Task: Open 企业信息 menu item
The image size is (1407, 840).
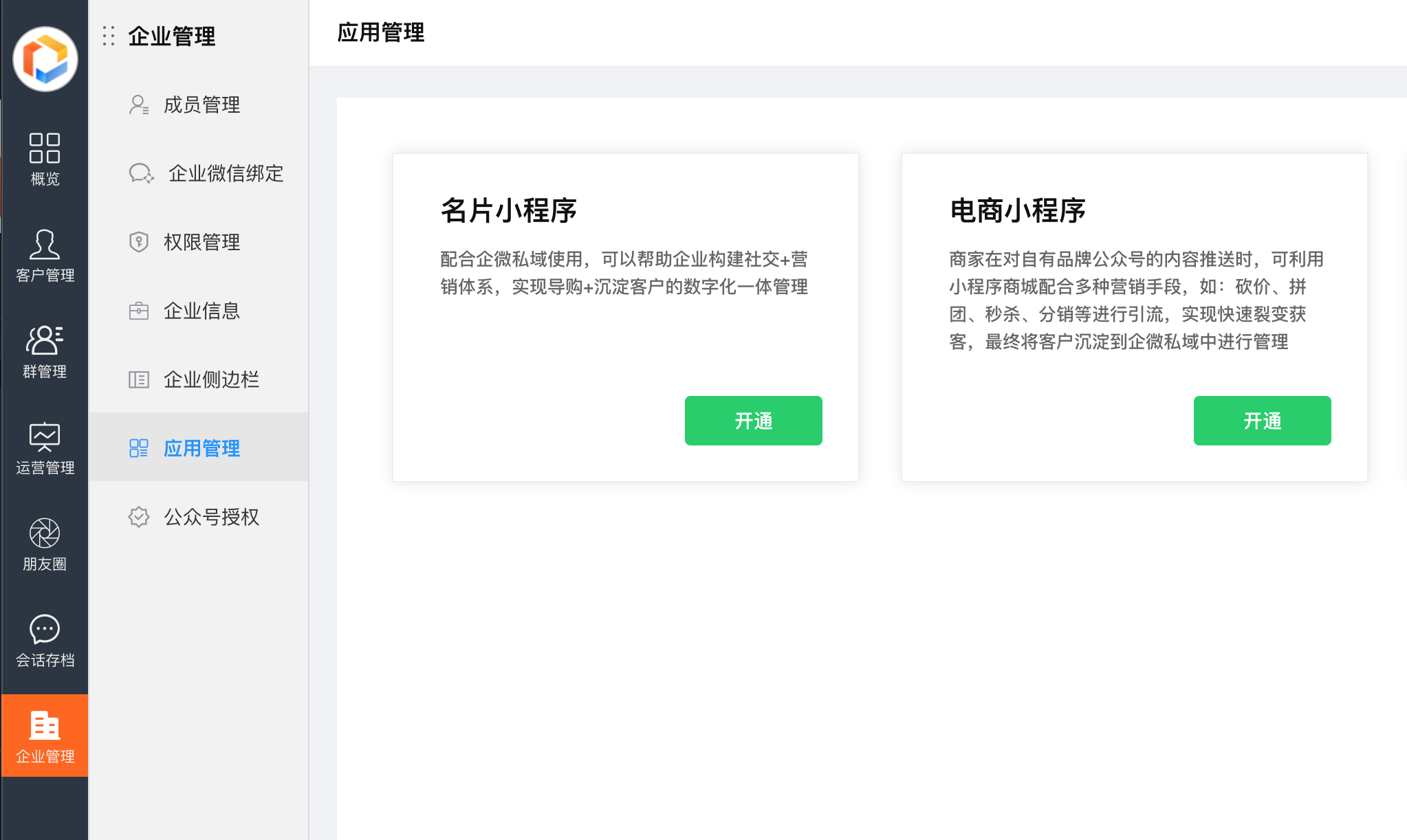Action: 201,311
